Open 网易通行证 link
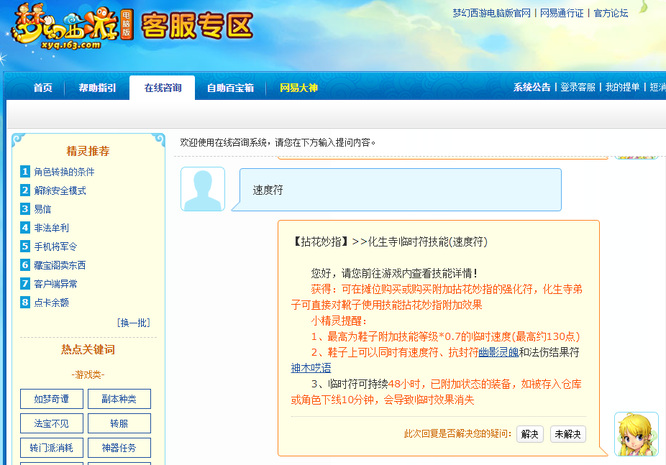The height and width of the screenshot is (465, 666). (562, 13)
